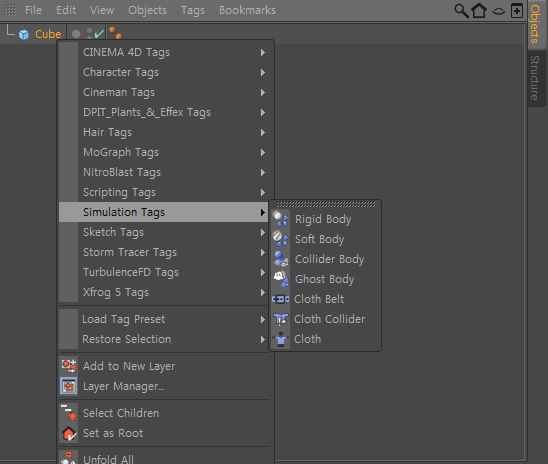Image resolution: width=548 pixels, height=464 pixels.
Task: Choose Collider Body label
Action: pos(330,259)
